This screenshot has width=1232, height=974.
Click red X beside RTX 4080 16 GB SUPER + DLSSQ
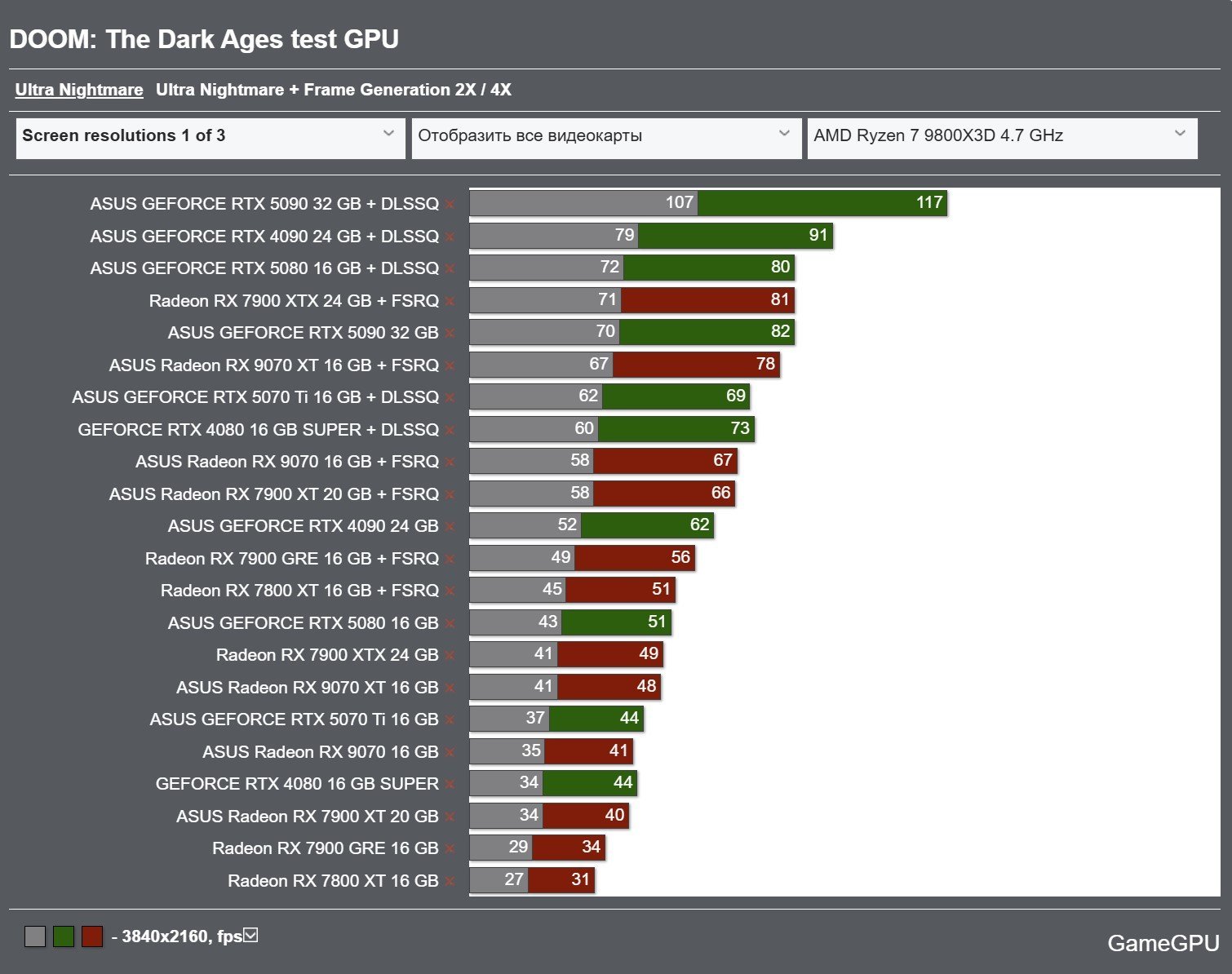[450, 431]
